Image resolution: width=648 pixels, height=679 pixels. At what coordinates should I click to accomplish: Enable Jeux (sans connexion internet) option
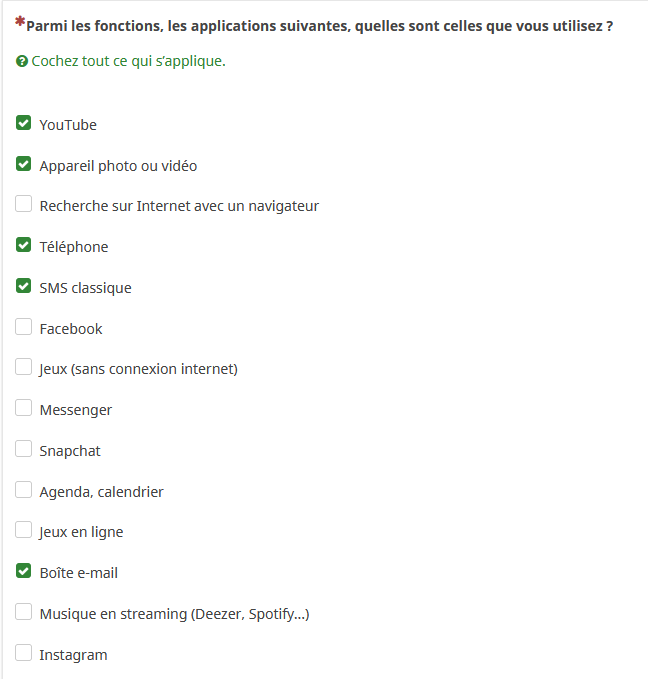tap(24, 367)
